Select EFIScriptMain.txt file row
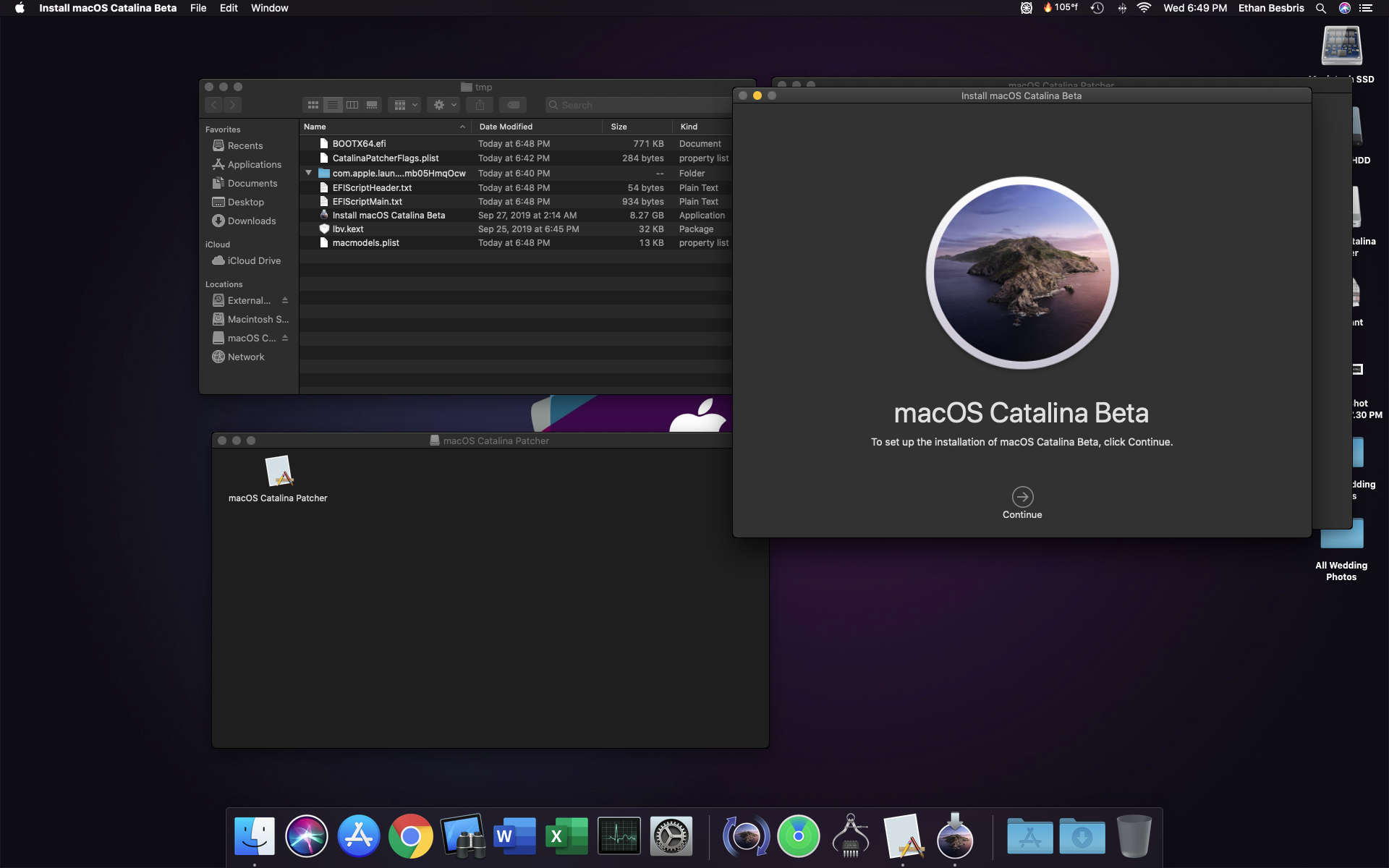 pyautogui.click(x=516, y=202)
